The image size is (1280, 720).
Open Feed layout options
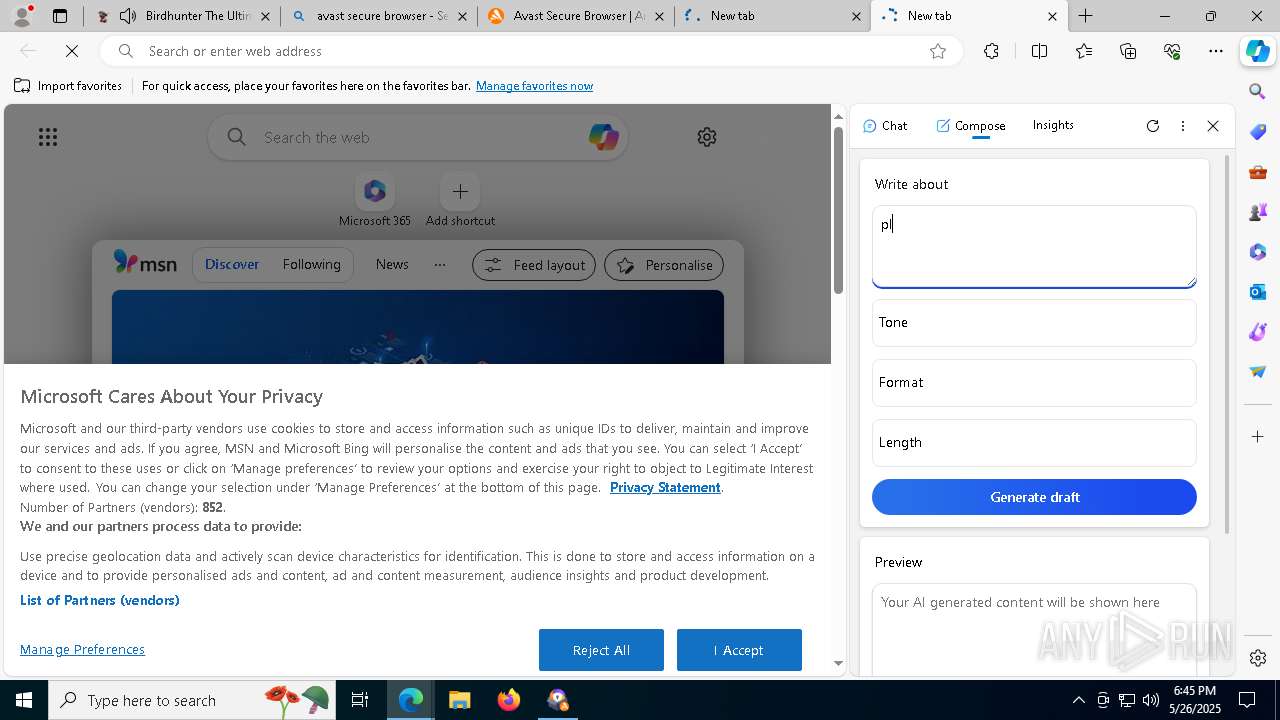534,265
